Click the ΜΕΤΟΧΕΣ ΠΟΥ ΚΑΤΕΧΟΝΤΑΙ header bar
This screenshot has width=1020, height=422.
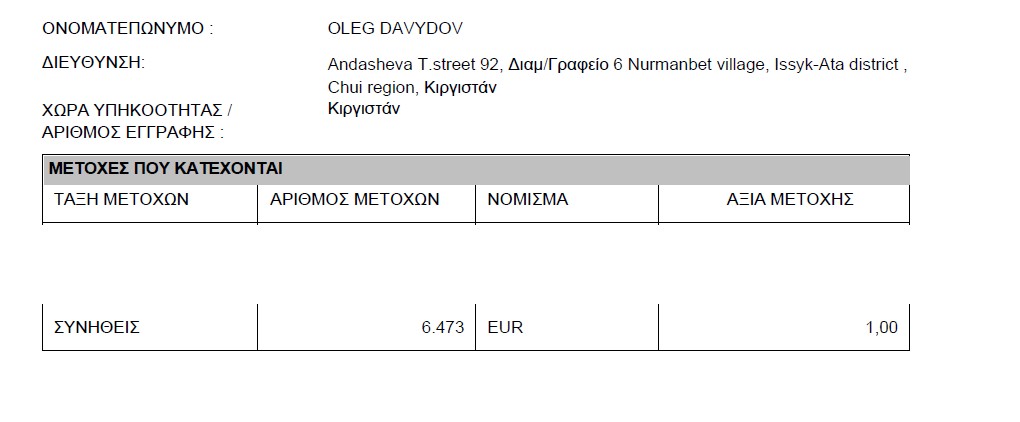point(476,169)
